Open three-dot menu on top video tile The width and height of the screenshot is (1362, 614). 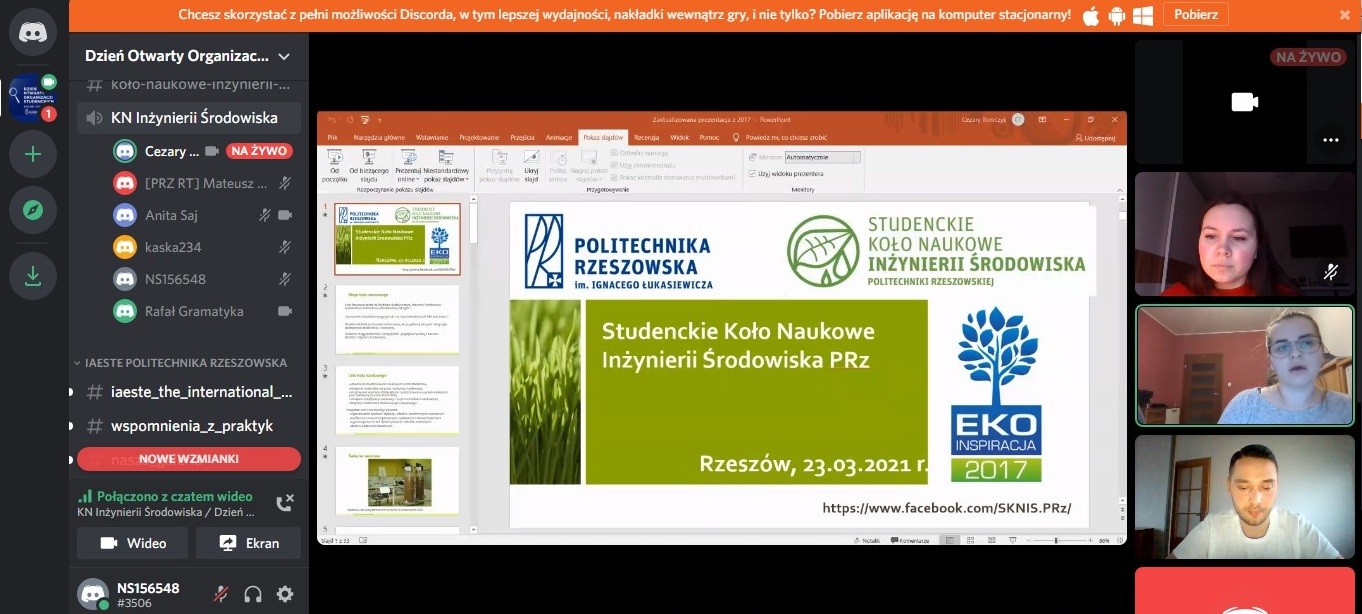click(x=1330, y=141)
